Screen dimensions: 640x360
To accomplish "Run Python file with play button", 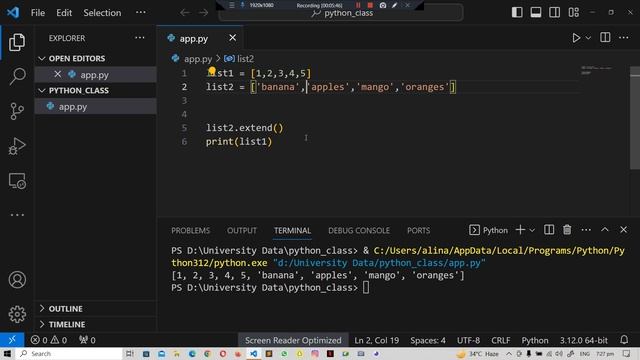I will point(576,38).
